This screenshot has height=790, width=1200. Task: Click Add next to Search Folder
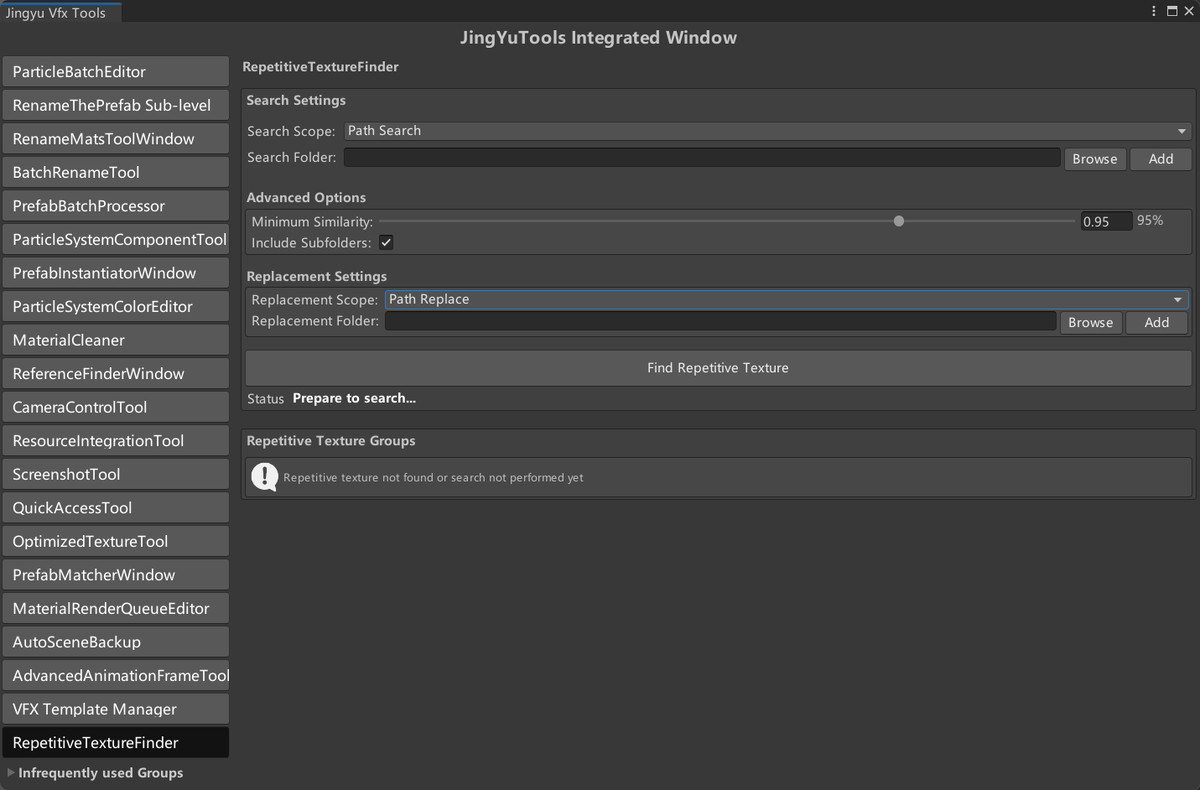pyautogui.click(x=1161, y=159)
